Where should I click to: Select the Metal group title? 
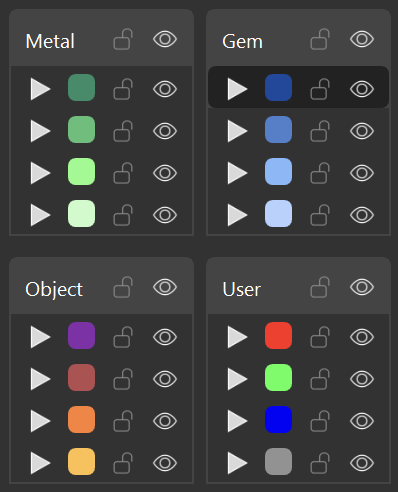[50, 41]
